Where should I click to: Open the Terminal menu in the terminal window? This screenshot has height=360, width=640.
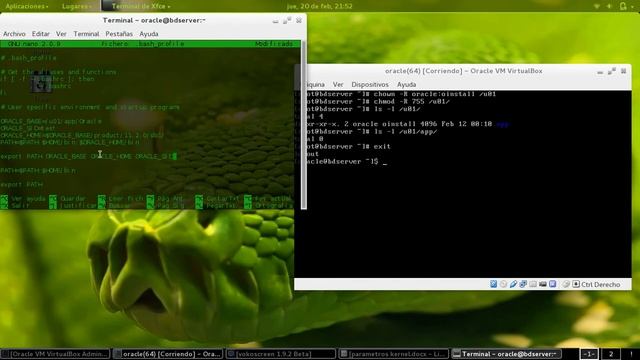pos(86,34)
